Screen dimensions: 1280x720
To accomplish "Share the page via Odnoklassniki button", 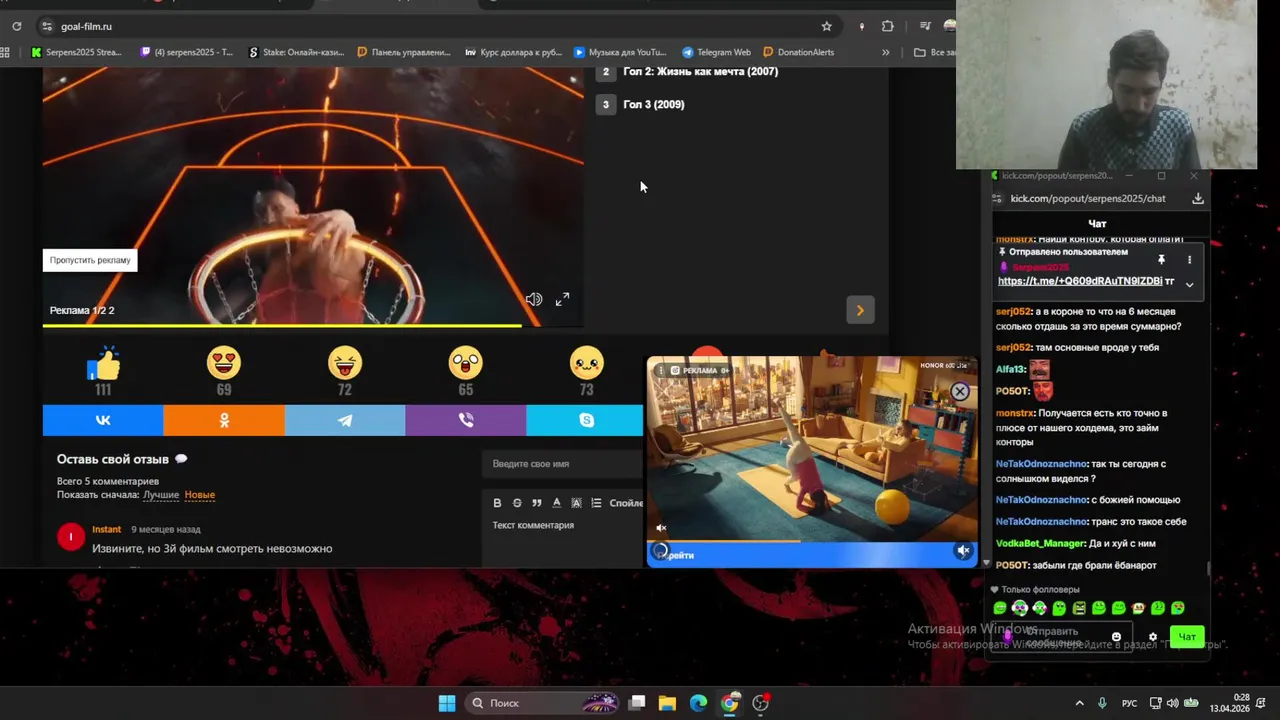I will (224, 421).
